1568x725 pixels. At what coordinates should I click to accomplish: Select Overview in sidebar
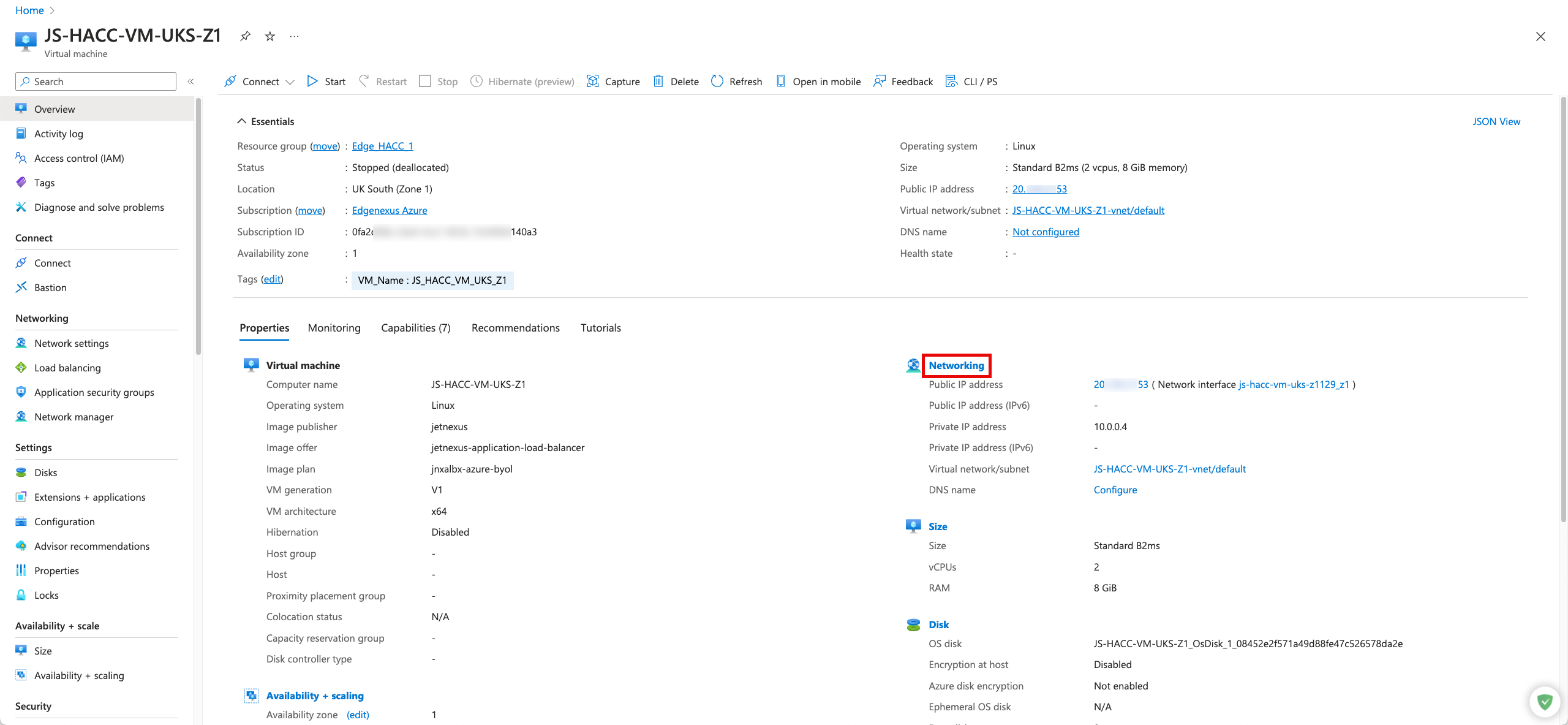97,109
